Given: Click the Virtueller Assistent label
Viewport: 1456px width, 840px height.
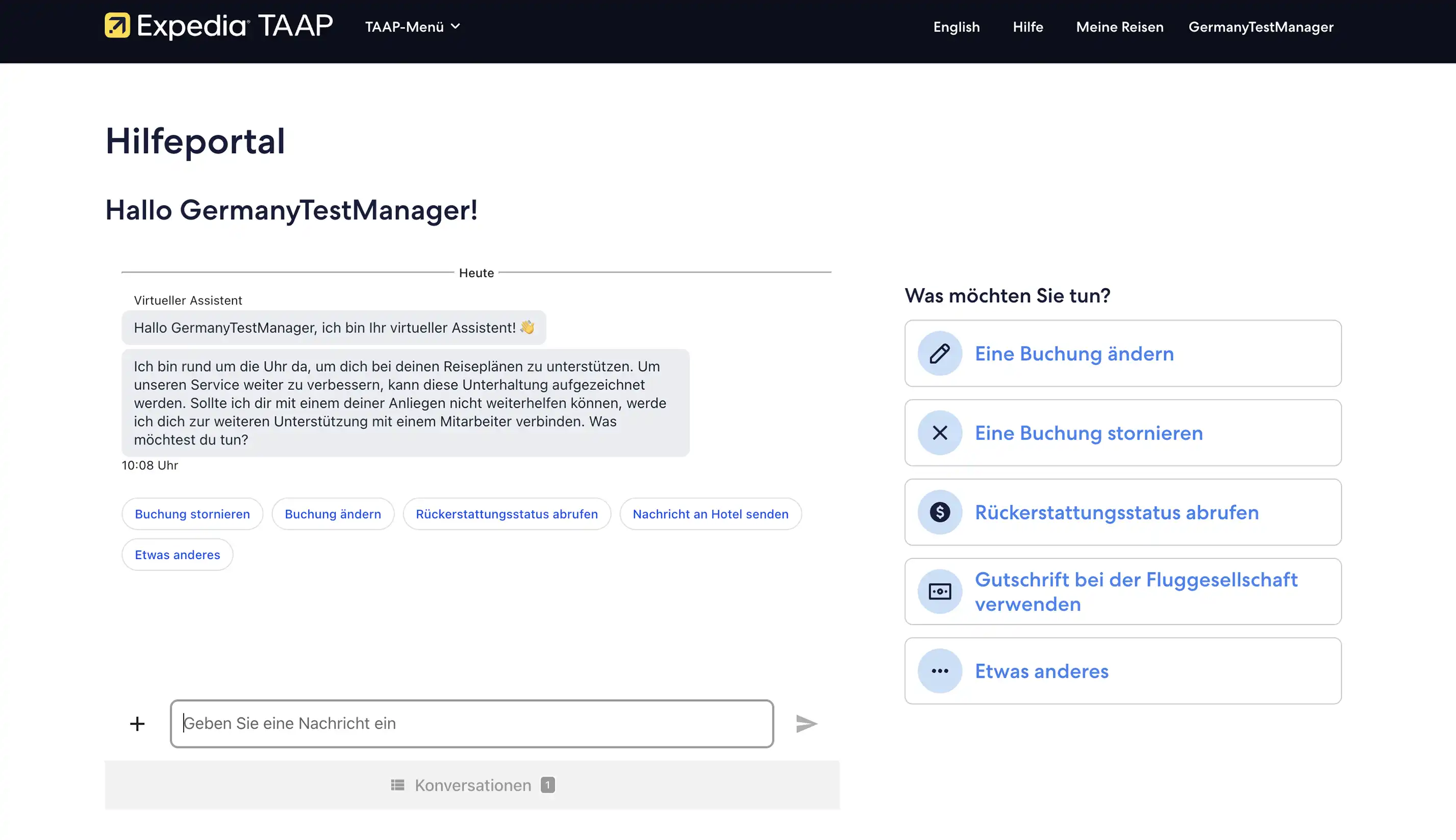Looking at the screenshot, I should click(x=187, y=300).
